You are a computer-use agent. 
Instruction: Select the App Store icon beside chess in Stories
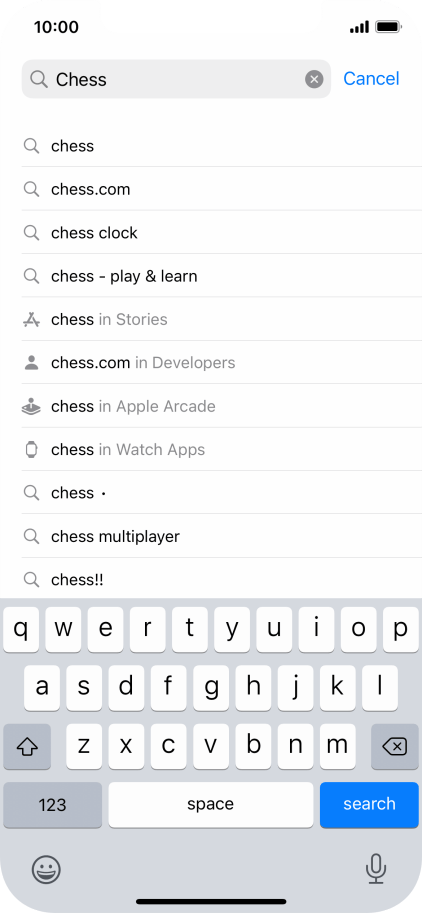click(31, 320)
